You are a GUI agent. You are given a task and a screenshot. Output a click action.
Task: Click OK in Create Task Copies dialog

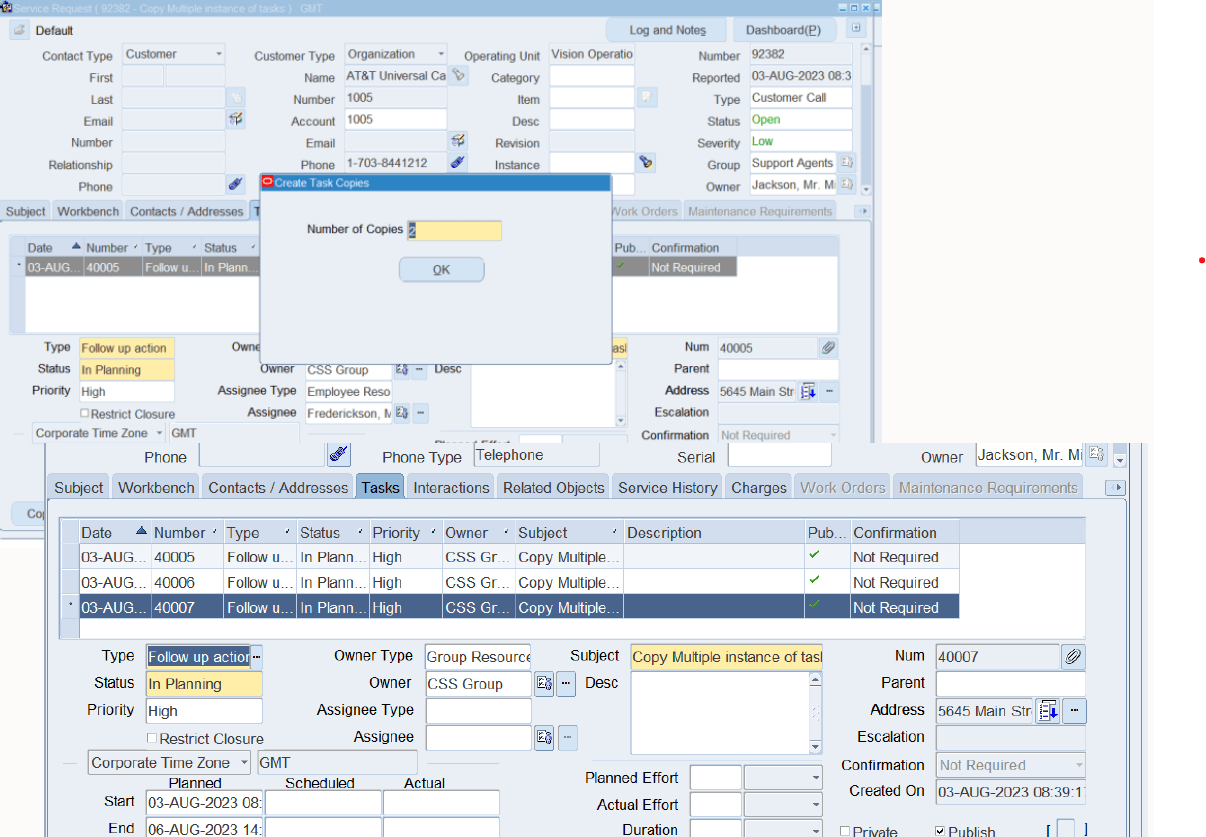pos(441,270)
